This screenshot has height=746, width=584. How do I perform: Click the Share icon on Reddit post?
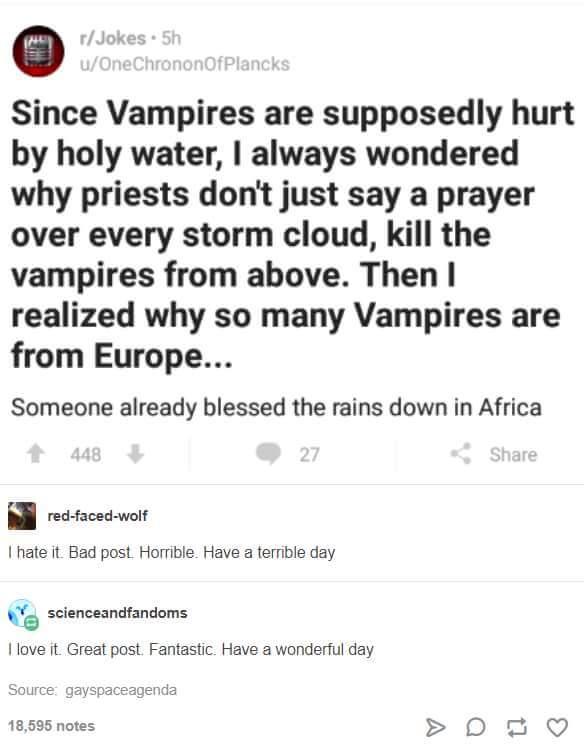[x=461, y=453]
